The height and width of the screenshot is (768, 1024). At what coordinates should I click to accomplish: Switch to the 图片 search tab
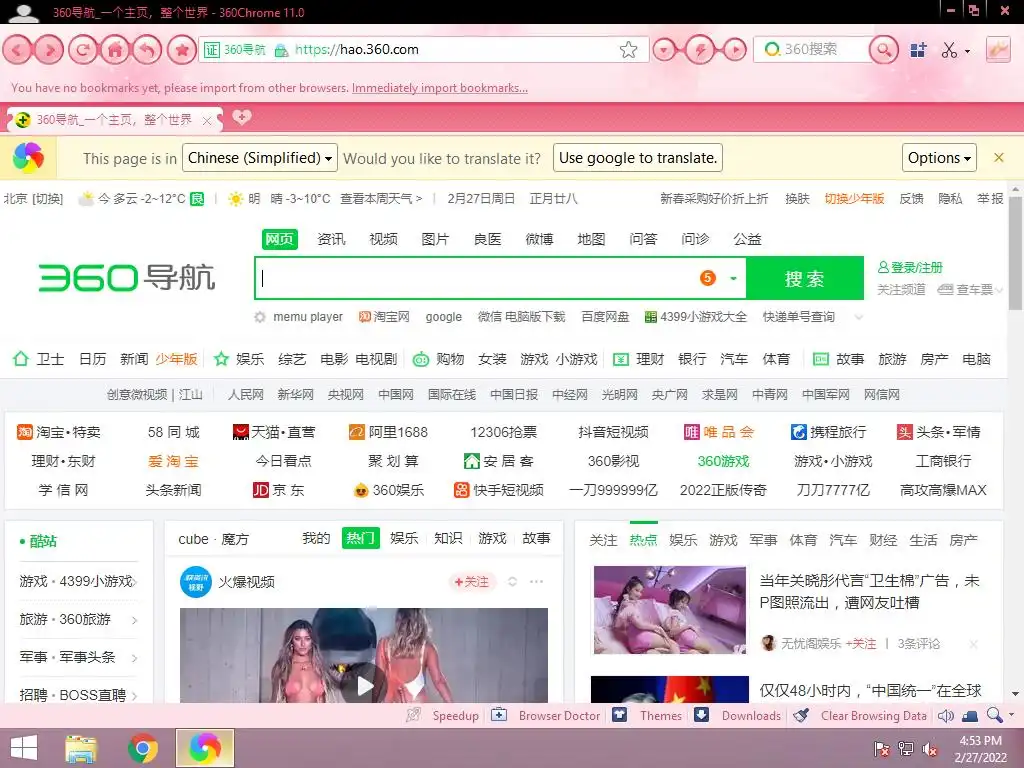(x=435, y=239)
